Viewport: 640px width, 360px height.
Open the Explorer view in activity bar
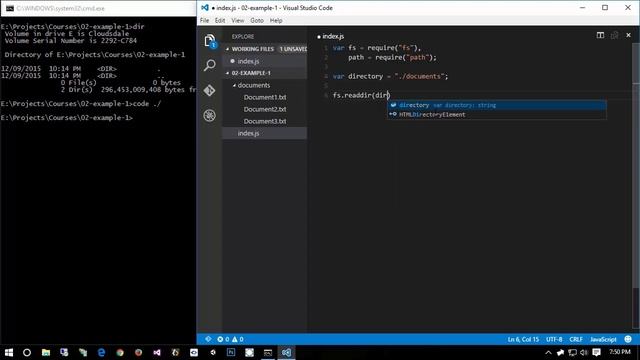[x=210, y=41]
